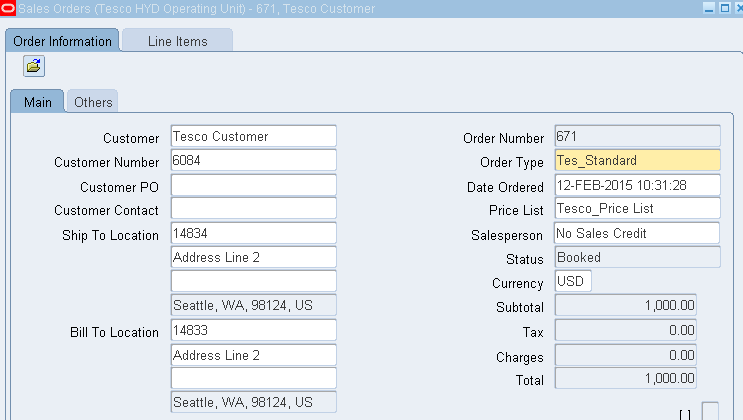Click the Date Ordered label
This screenshot has width=743, height=420.
coord(505,187)
